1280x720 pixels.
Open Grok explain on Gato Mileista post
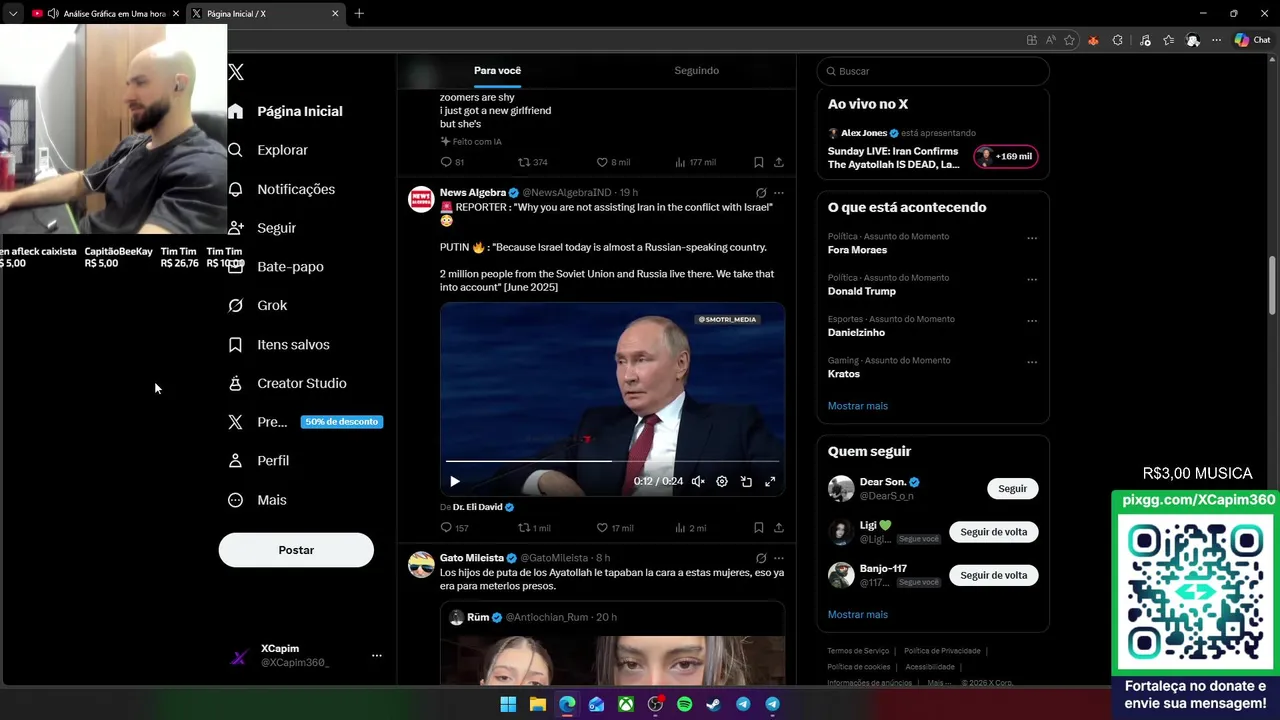click(x=761, y=558)
